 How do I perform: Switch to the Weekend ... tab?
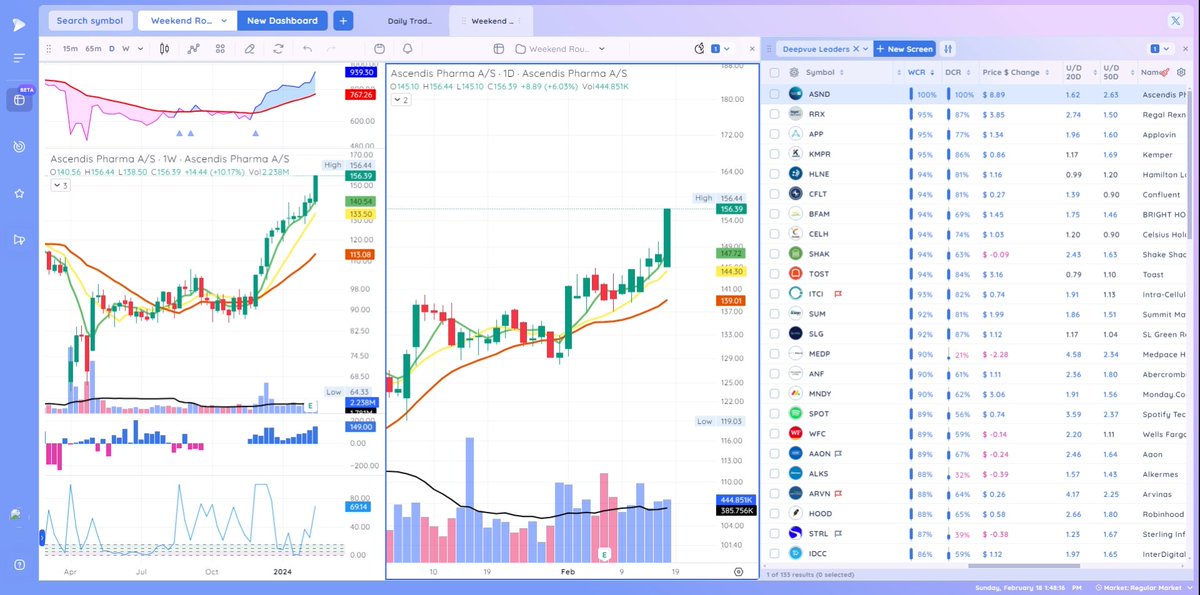tap(492, 20)
